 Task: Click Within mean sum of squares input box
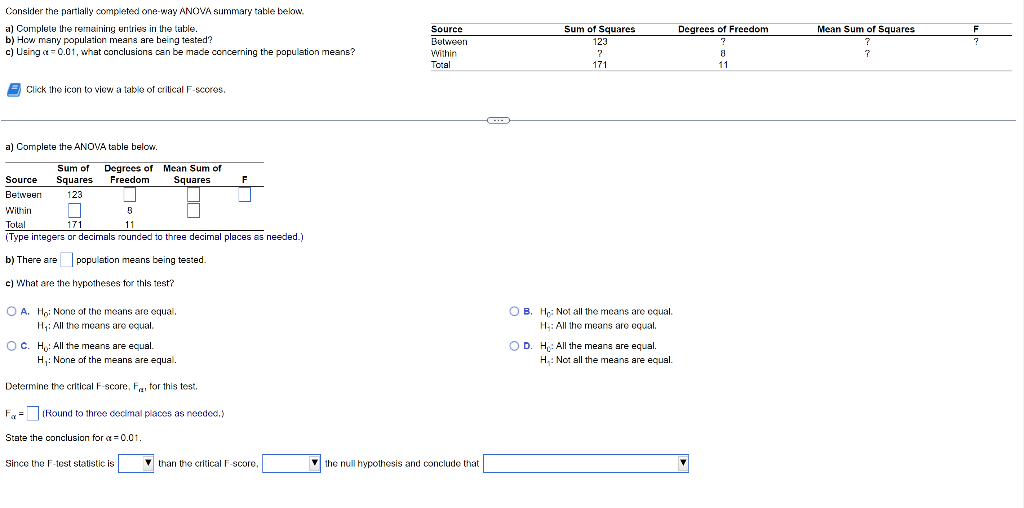(x=193, y=210)
